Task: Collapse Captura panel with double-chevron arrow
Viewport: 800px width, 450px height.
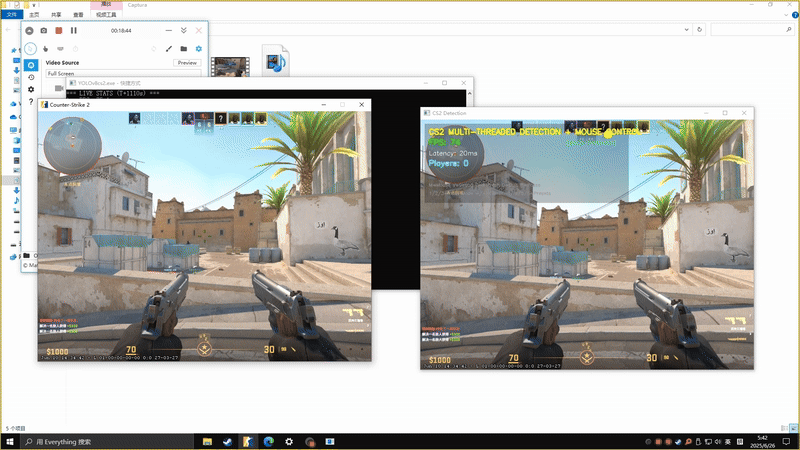Action: click(184, 31)
